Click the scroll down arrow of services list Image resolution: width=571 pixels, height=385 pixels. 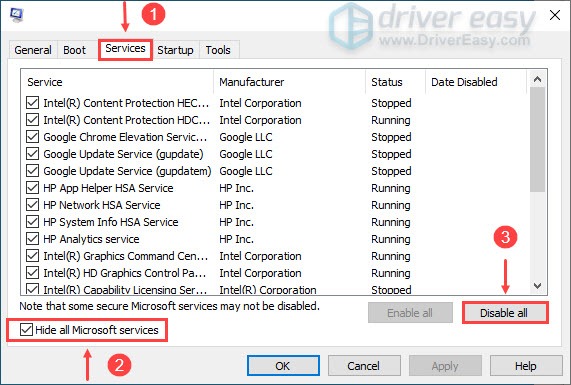point(537,286)
